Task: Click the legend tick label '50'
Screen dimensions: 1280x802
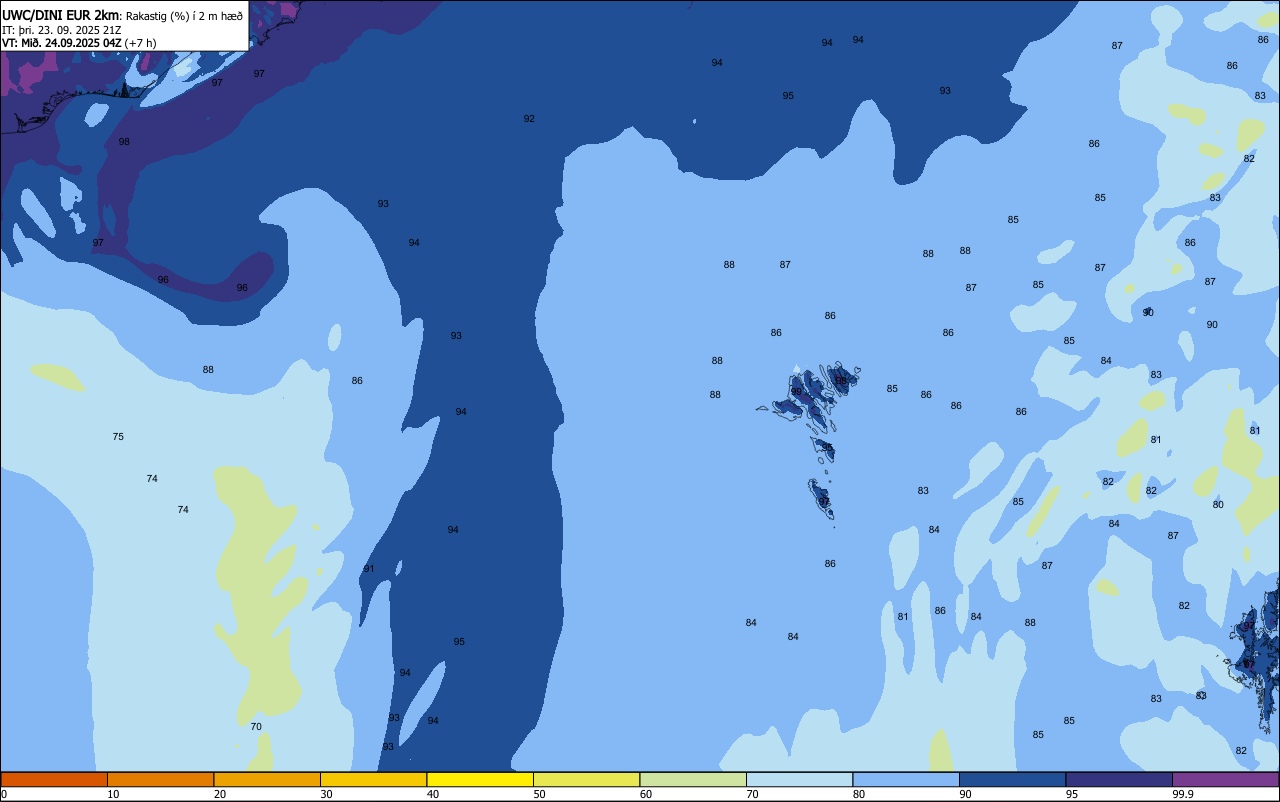Action: pyautogui.click(x=539, y=794)
